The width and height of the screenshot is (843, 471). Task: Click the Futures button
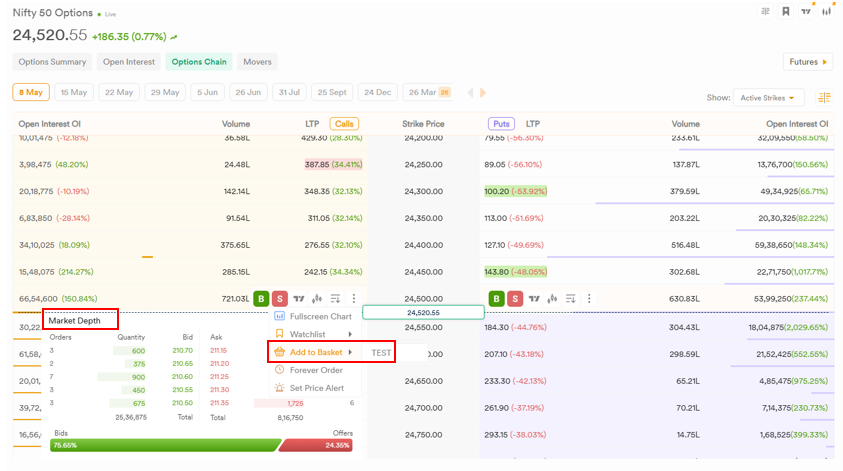[x=808, y=62]
